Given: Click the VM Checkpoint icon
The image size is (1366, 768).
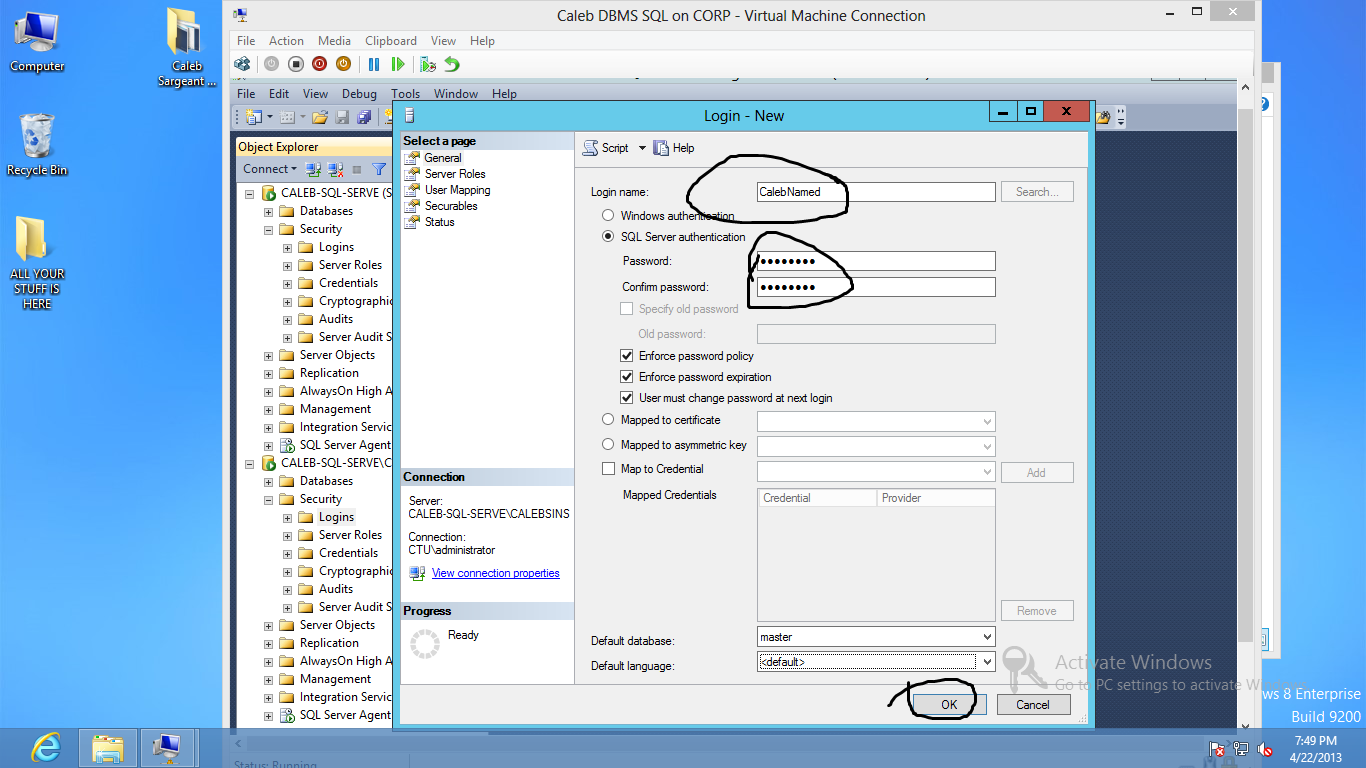Looking at the screenshot, I should pyautogui.click(x=428, y=64).
